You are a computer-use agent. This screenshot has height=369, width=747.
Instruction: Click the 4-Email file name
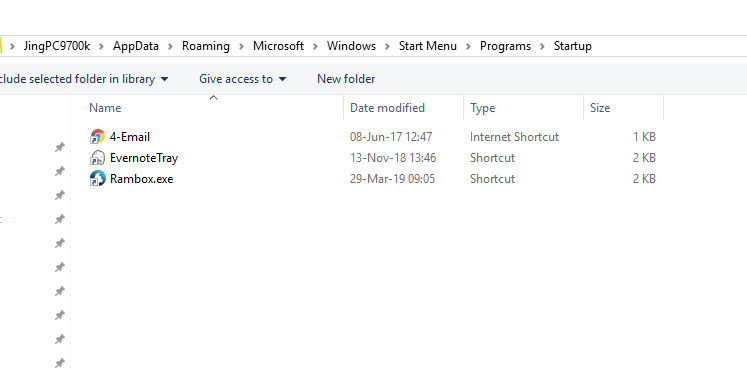[130, 137]
